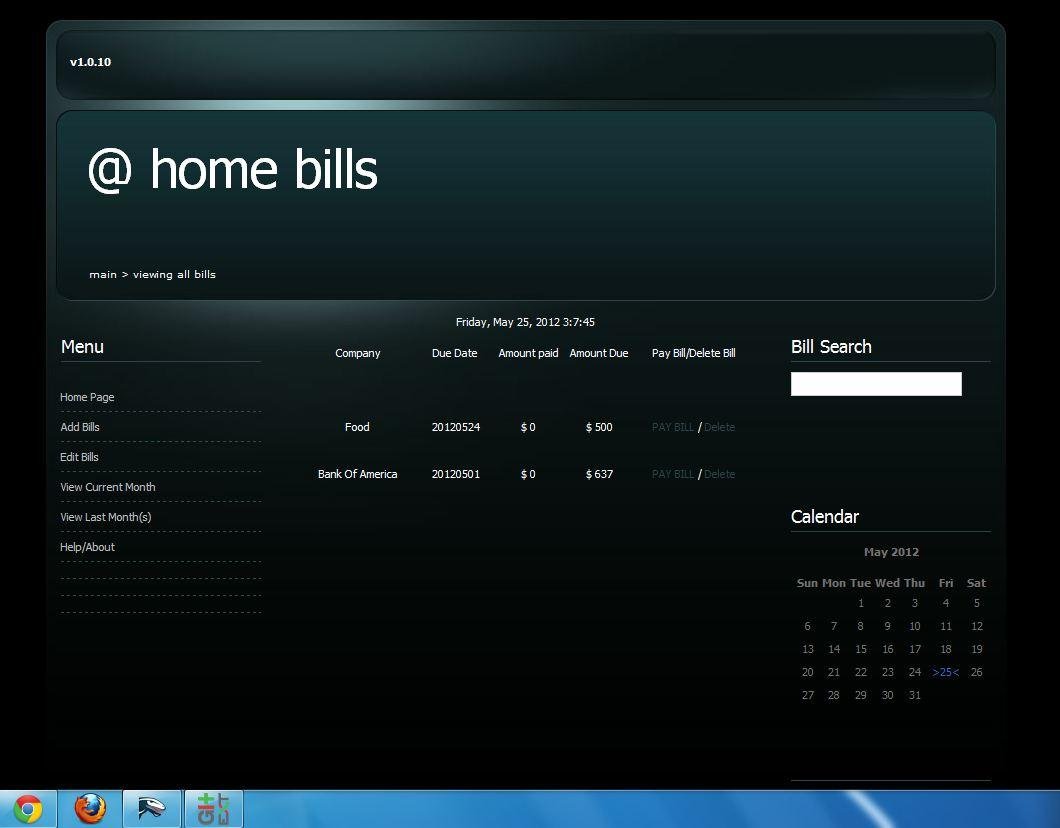Pay the Food bill
The height and width of the screenshot is (828, 1060).
(672, 427)
